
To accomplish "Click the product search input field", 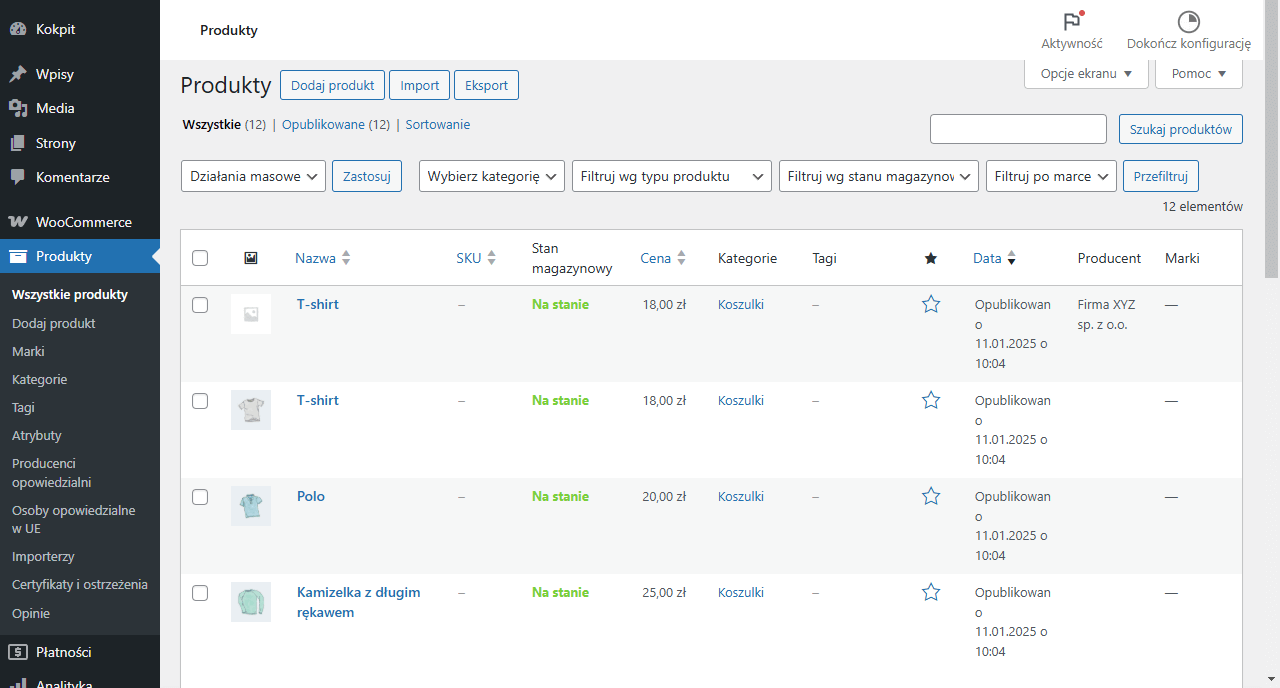I will (1018, 129).
